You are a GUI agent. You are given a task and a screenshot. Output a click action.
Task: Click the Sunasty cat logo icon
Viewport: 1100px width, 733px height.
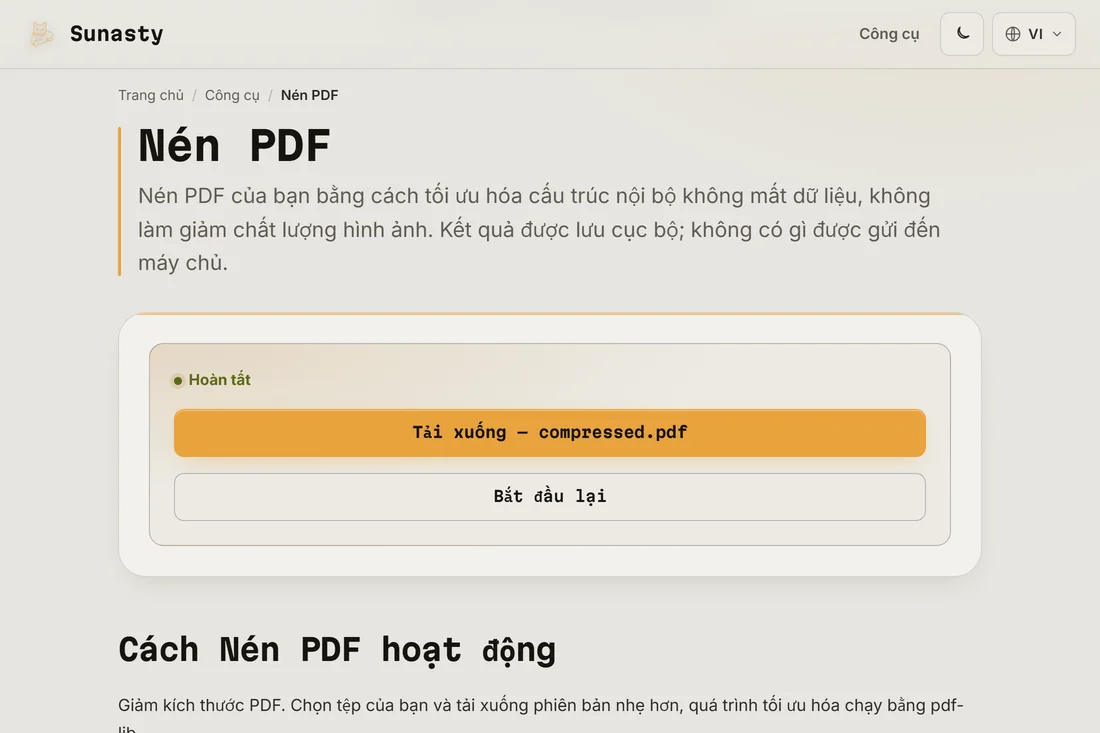click(41, 34)
